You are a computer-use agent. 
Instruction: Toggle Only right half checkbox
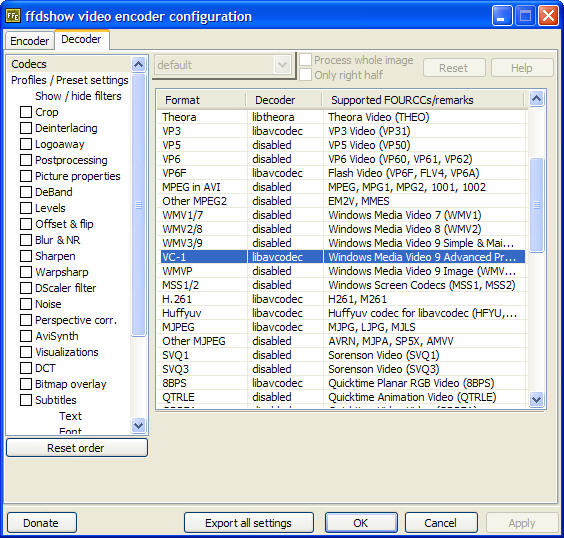[x=305, y=75]
